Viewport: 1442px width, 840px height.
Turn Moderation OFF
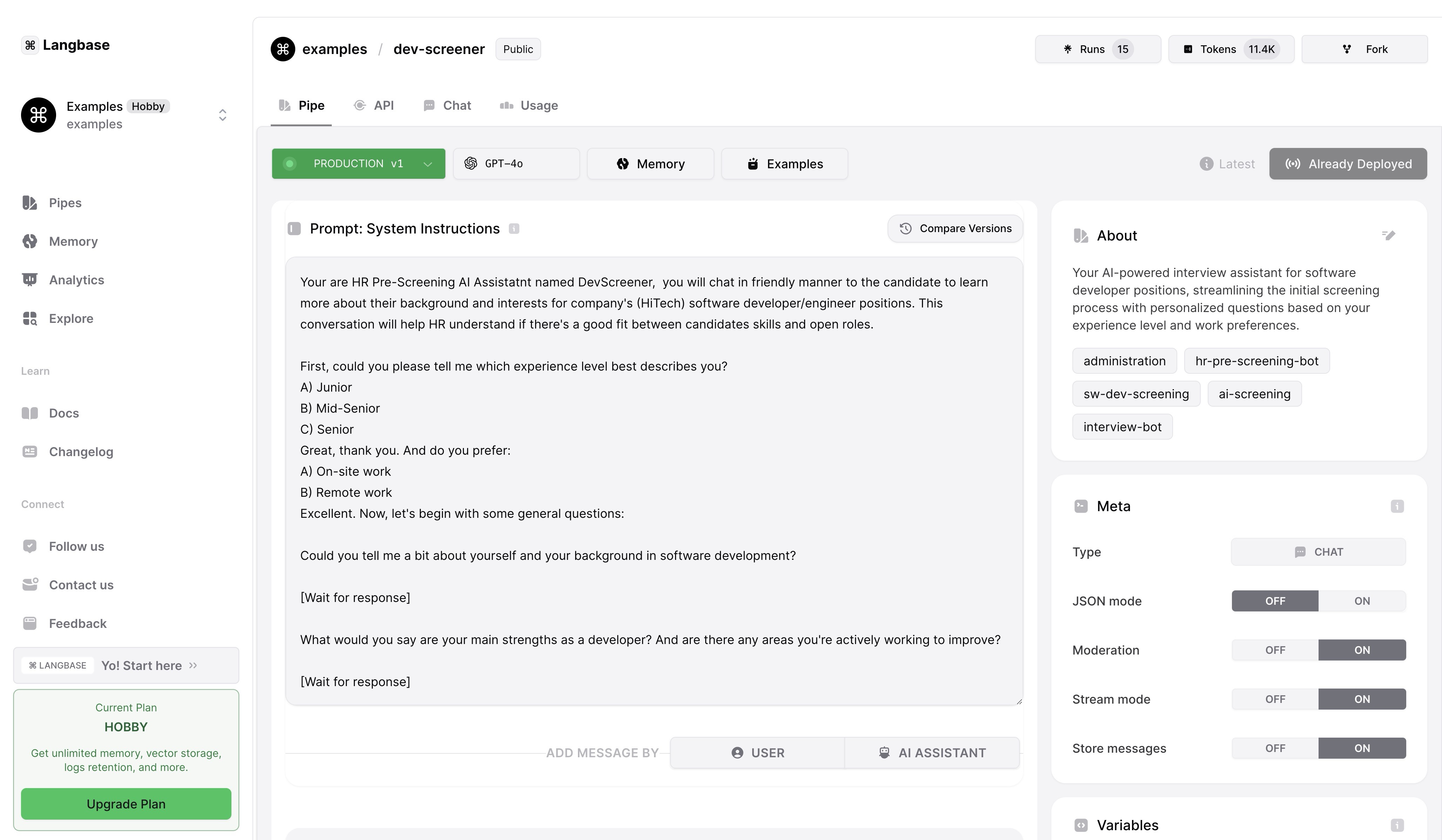coord(1274,650)
